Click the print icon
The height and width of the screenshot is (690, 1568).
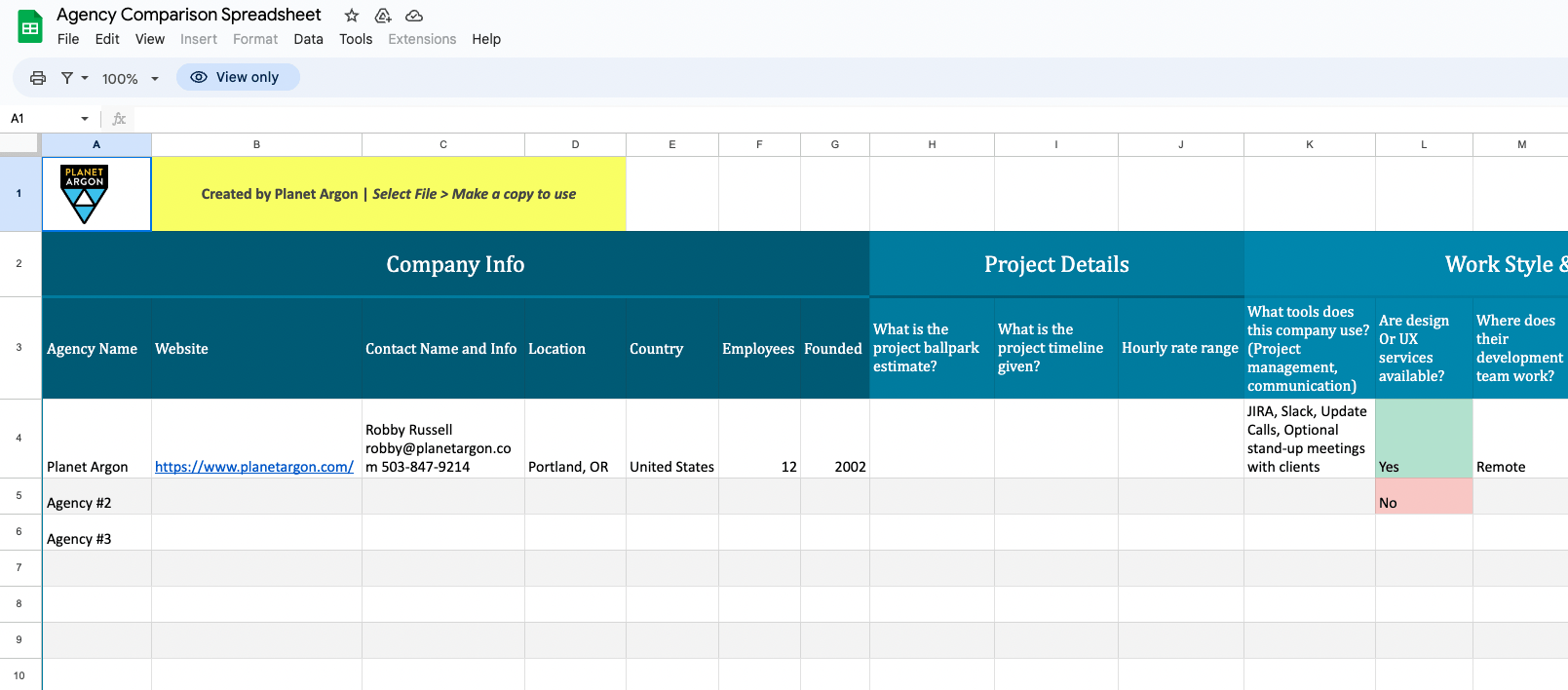tap(38, 78)
